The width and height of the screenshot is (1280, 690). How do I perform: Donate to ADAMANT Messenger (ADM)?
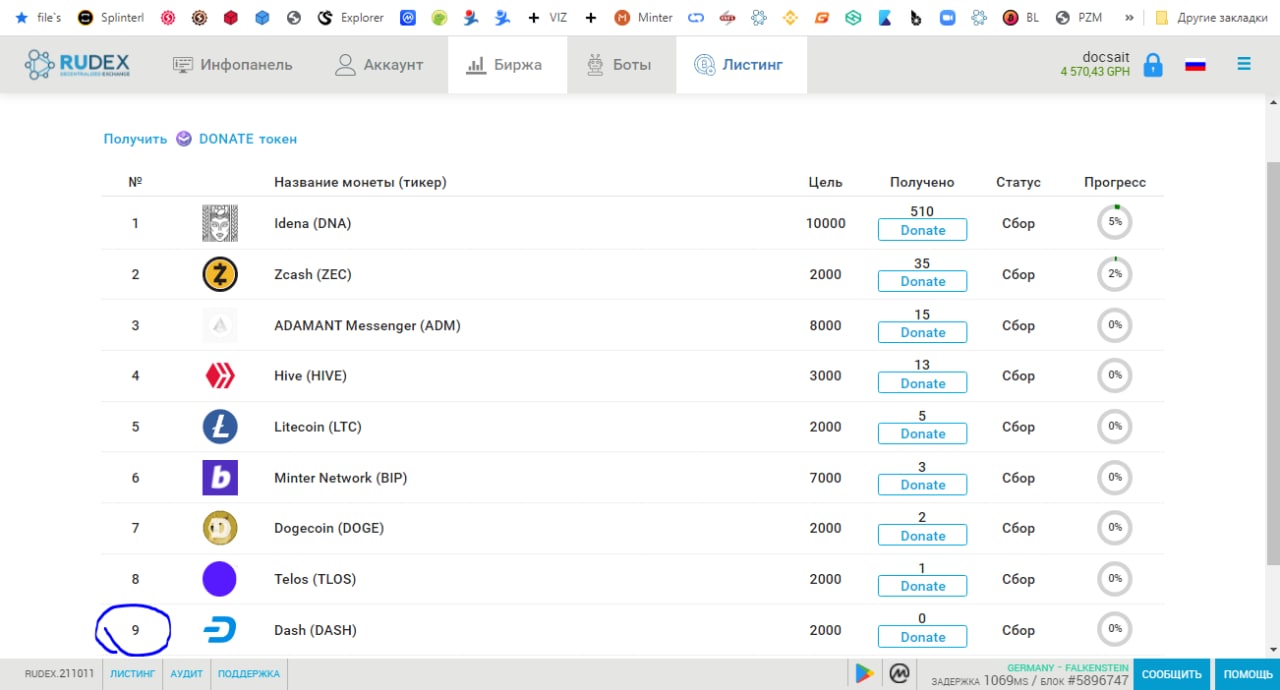coord(922,332)
